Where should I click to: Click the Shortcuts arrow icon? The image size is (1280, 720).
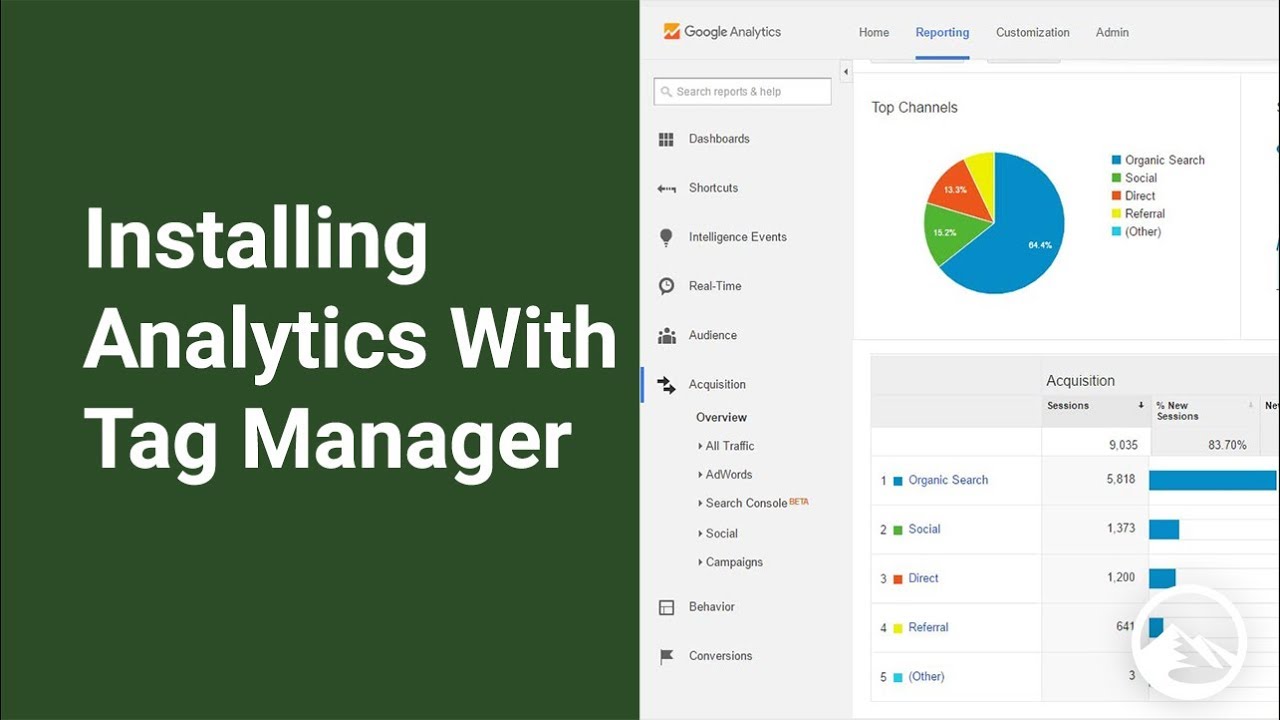[666, 189]
